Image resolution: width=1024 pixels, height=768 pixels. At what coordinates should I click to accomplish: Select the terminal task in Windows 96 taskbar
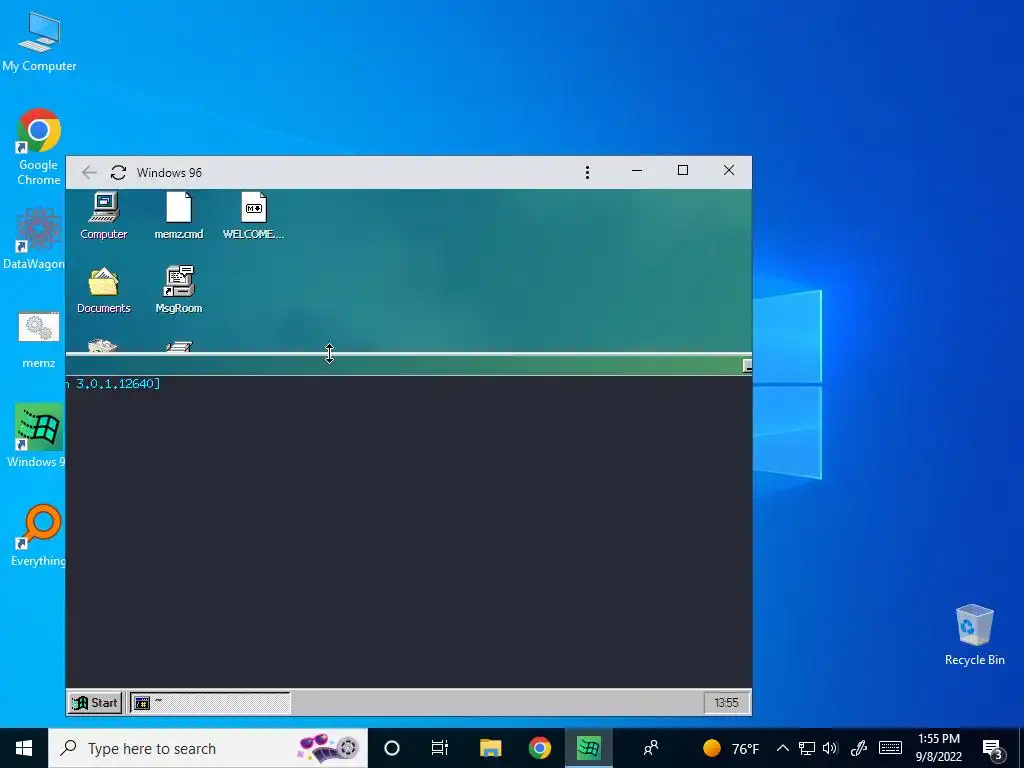coord(210,703)
